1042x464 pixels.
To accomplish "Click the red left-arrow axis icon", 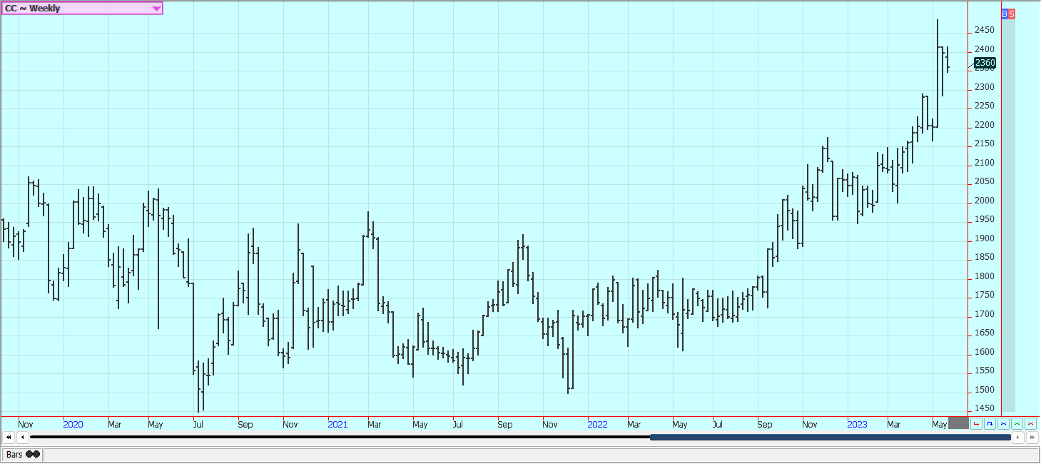I will (x=977, y=424).
